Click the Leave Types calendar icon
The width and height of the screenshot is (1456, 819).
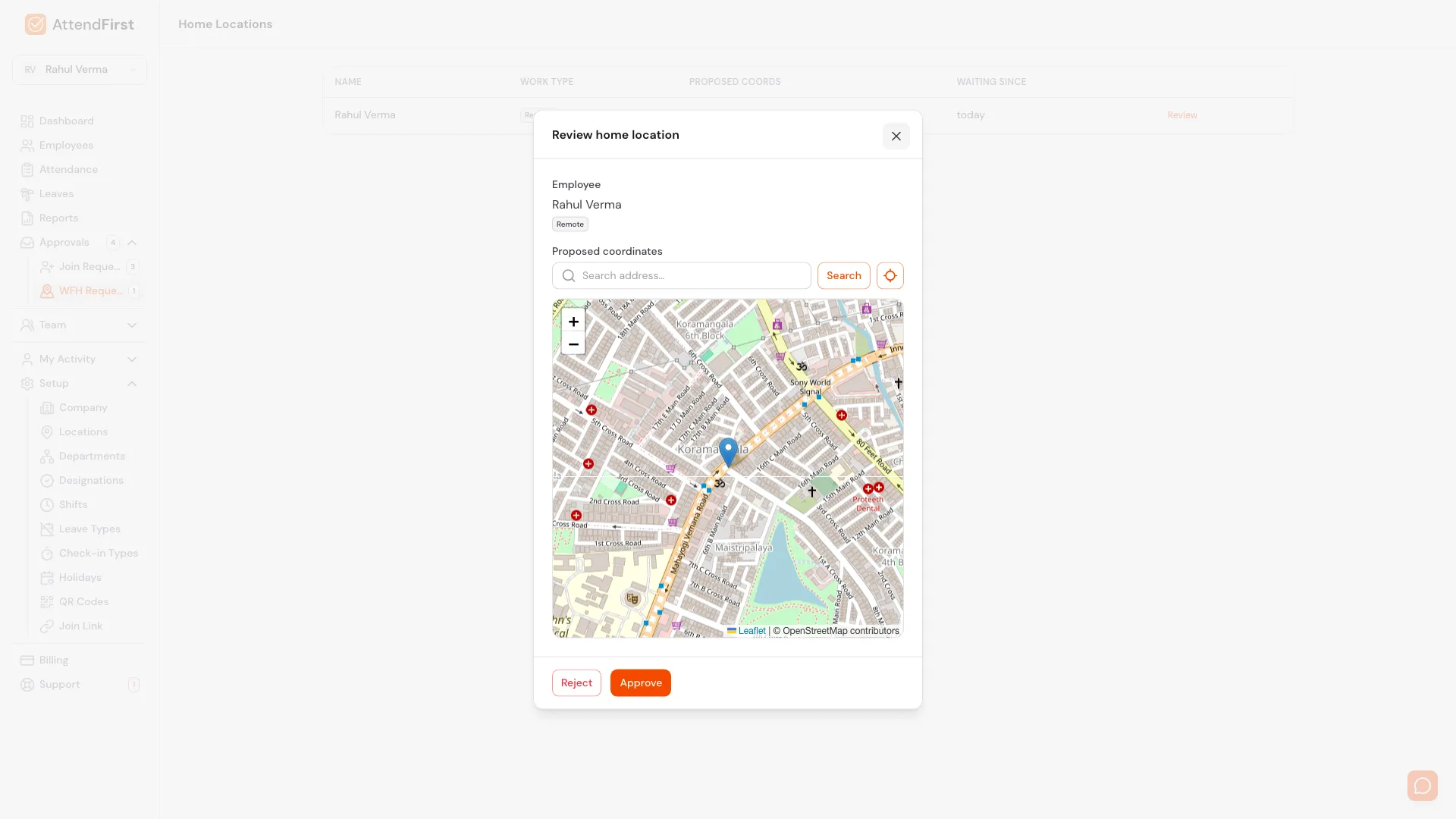(47, 529)
